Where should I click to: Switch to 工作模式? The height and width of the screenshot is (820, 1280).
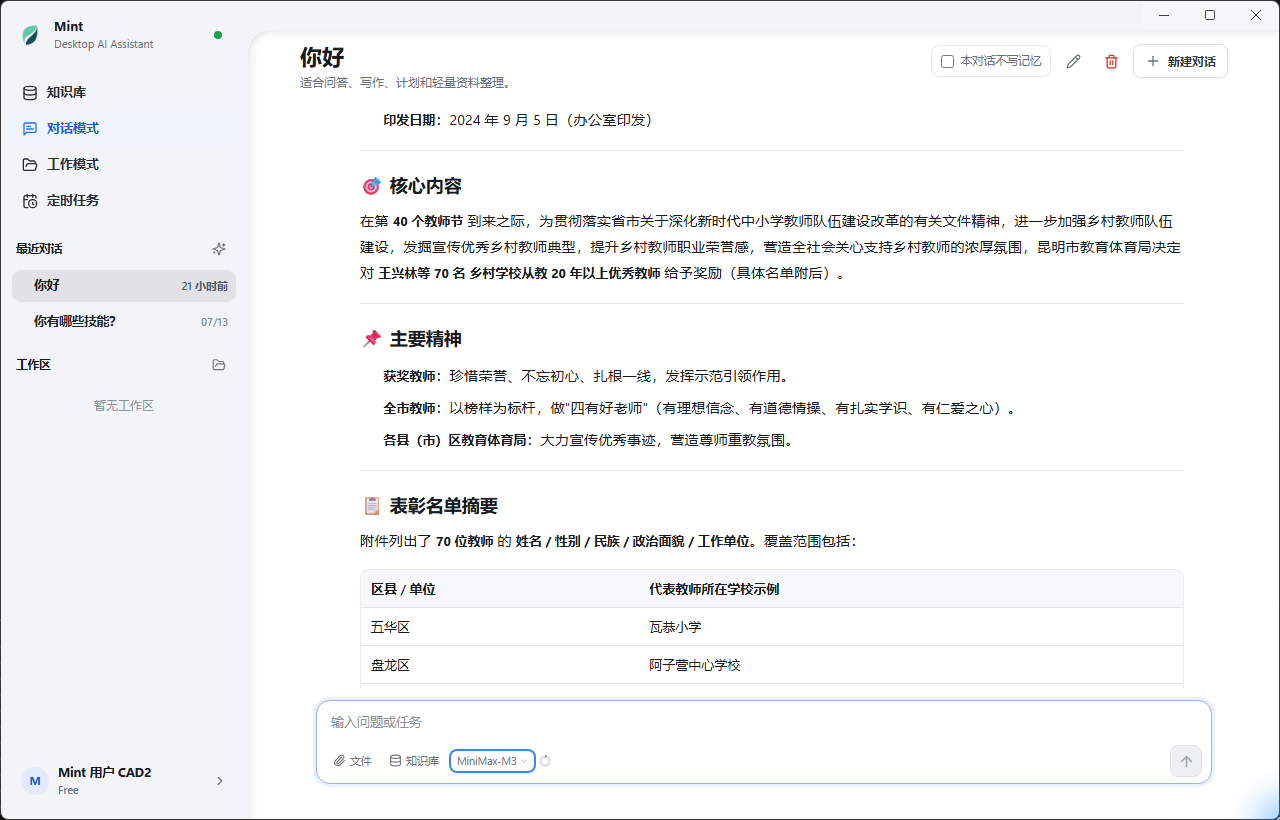point(124,164)
